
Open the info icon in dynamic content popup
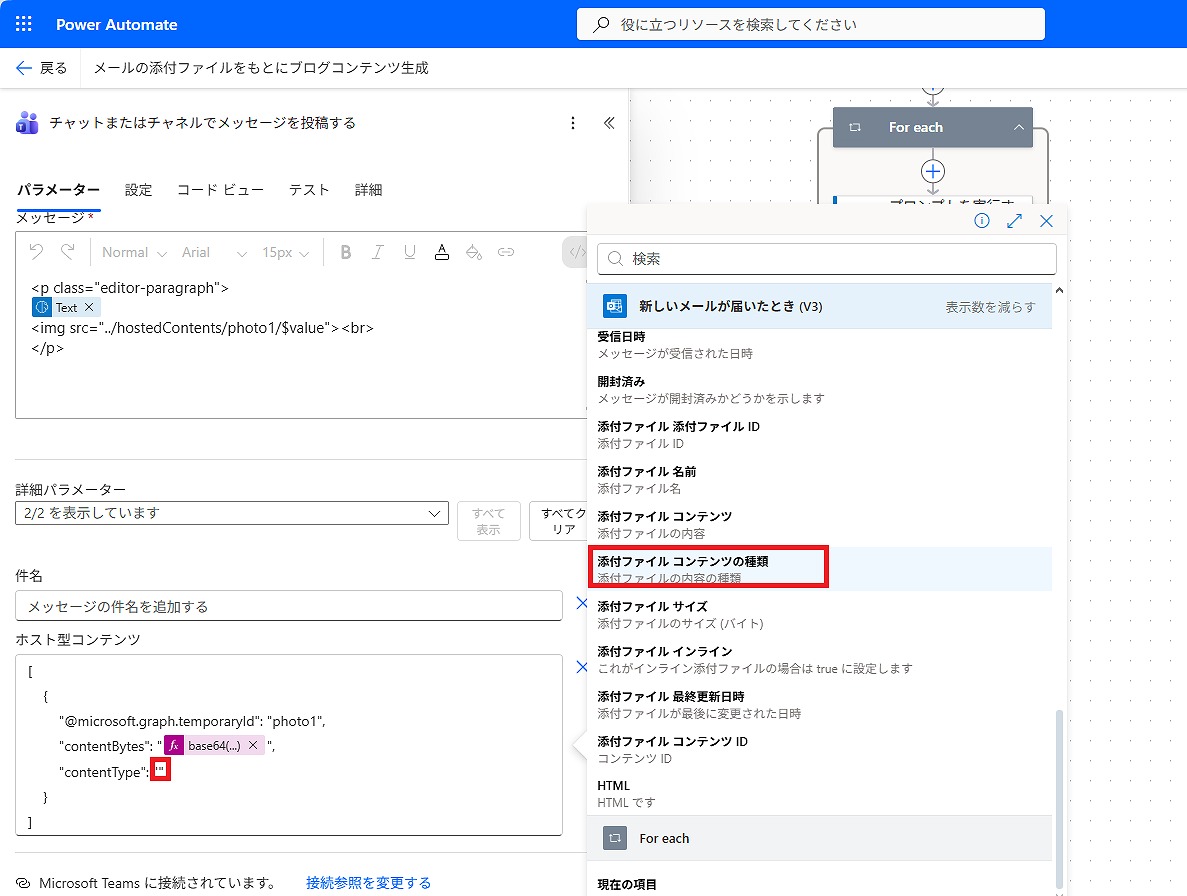[x=982, y=221]
